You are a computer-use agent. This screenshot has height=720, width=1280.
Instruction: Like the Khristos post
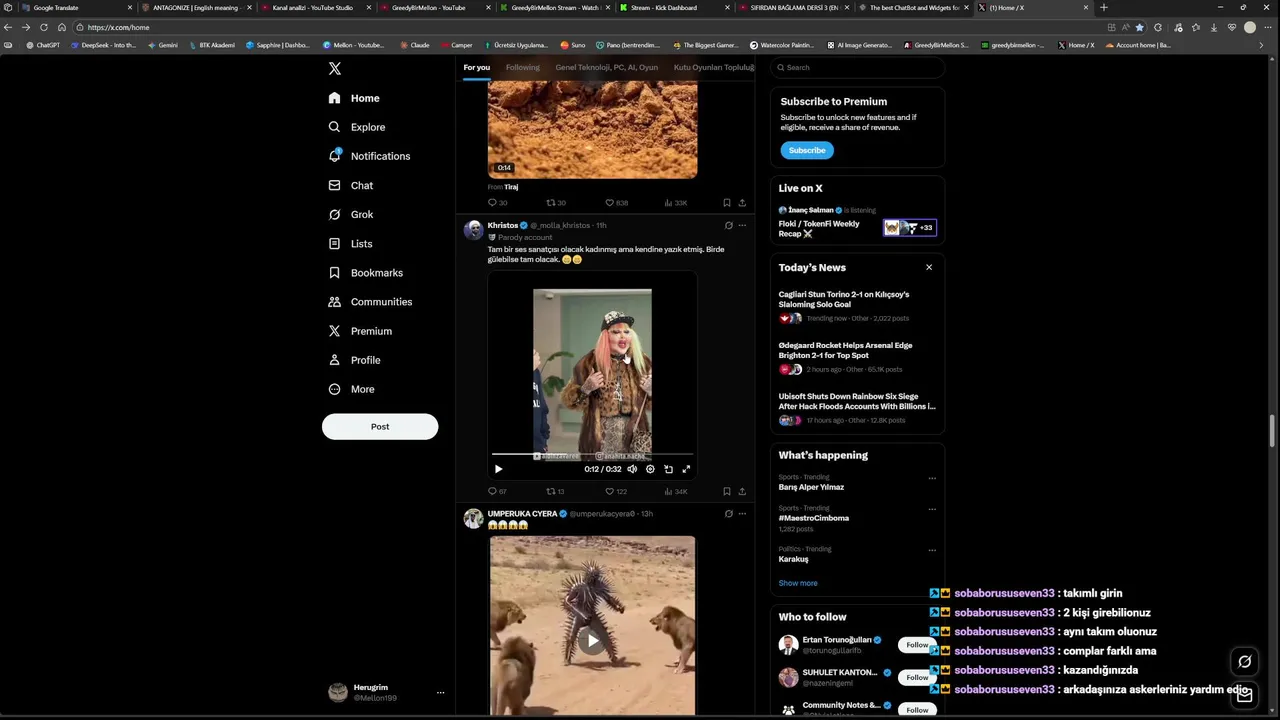coord(616,491)
